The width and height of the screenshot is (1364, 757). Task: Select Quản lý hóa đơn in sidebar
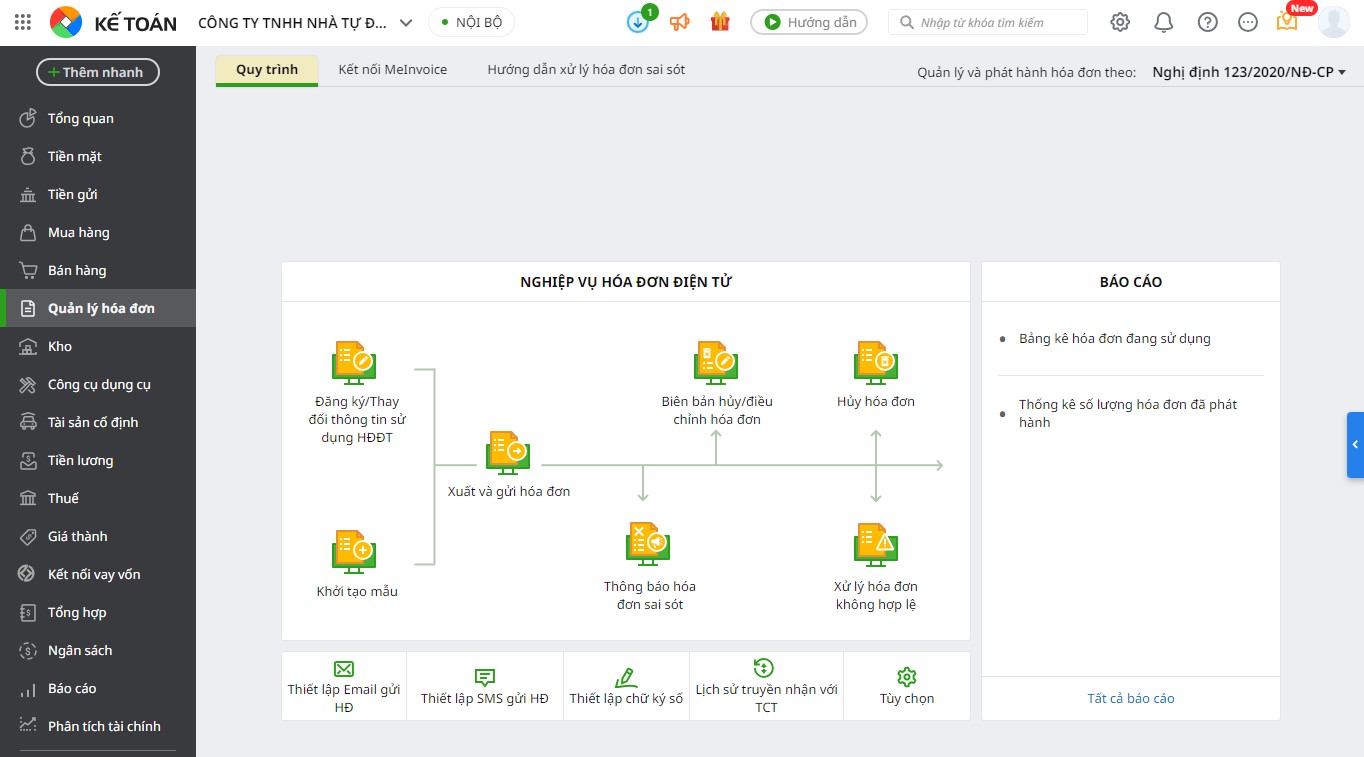tap(98, 308)
